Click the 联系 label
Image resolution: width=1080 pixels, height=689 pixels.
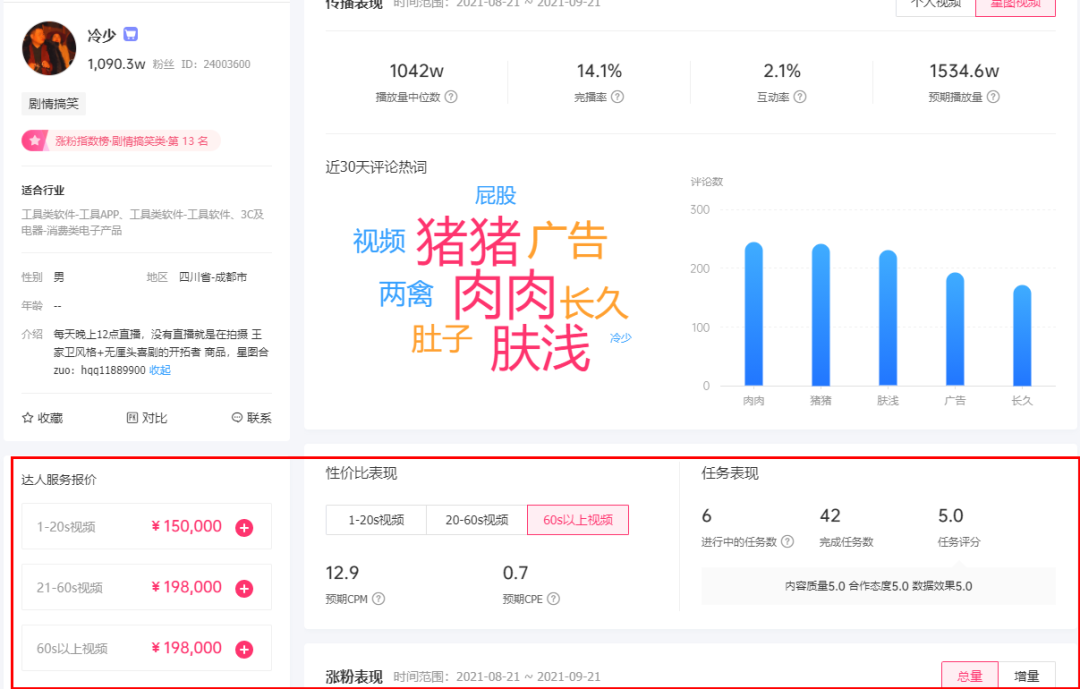click(259, 418)
